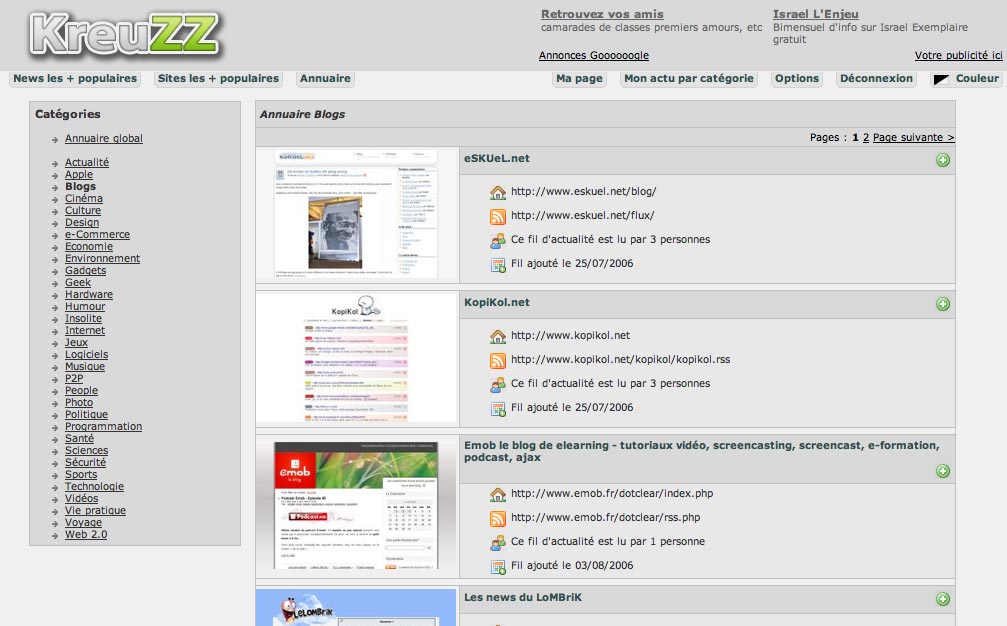Select the Sécurité category

(85, 462)
